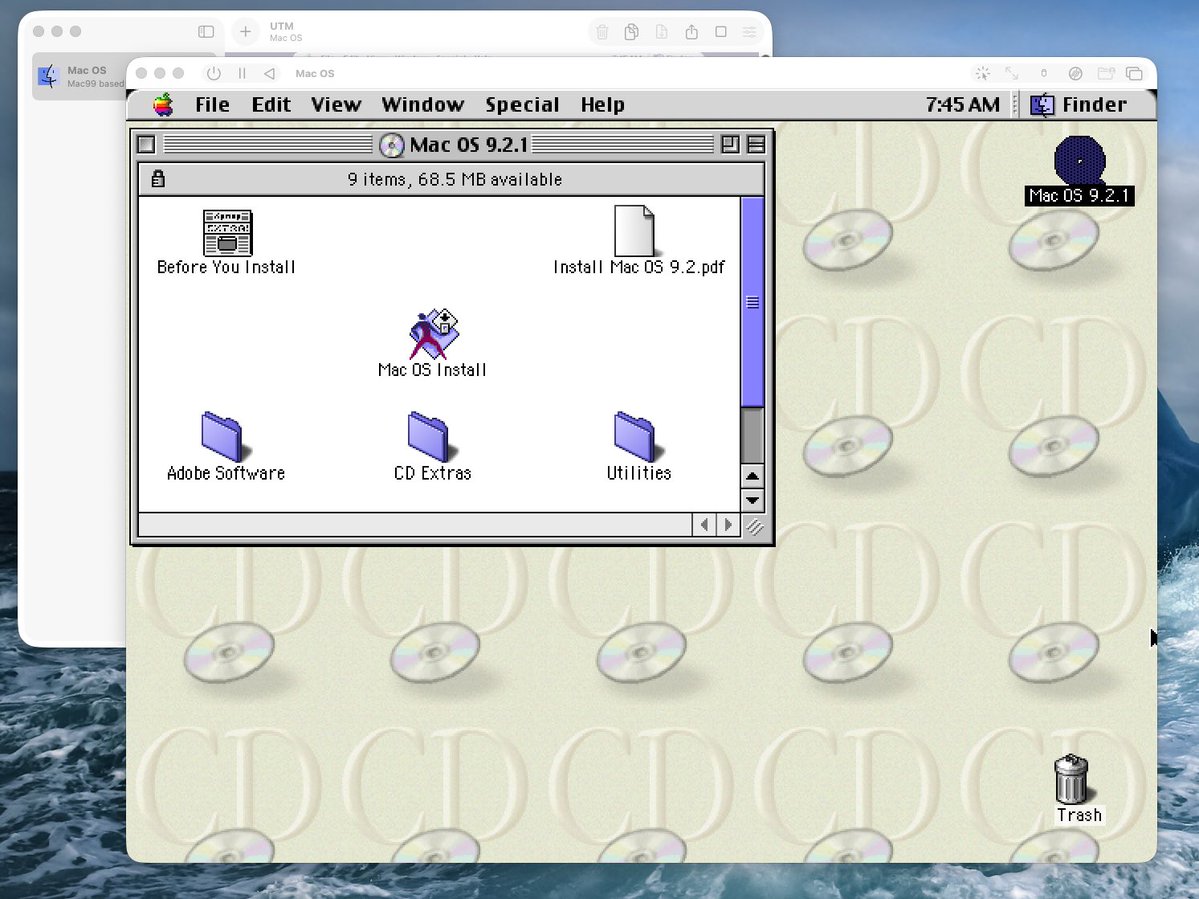Image resolution: width=1199 pixels, height=899 pixels.
Task: Click the collapse box of Mac OS 9.2.1 window
Action: pyautogui.click(x=756, y=144)
